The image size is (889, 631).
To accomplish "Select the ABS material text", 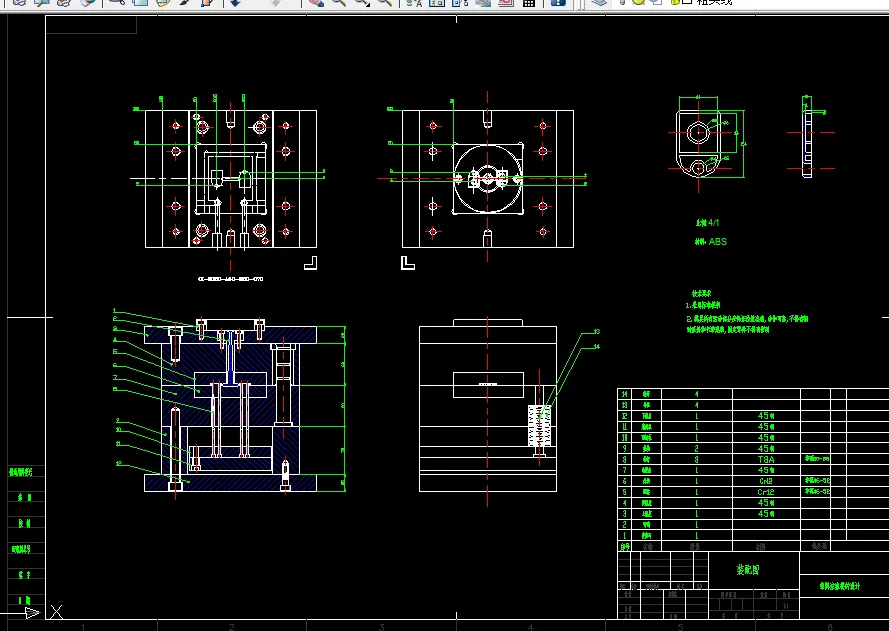I will click(x=718, y=242).
